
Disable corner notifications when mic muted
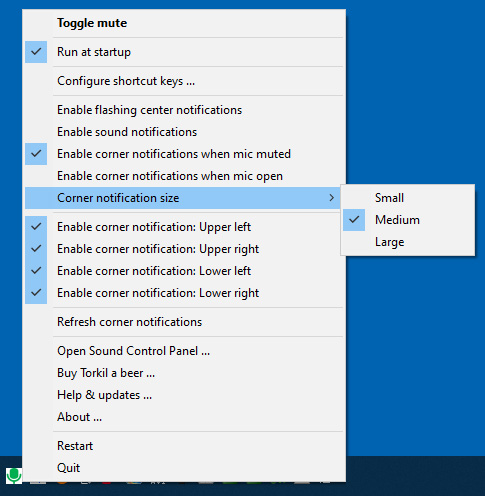tap(184, 154)
